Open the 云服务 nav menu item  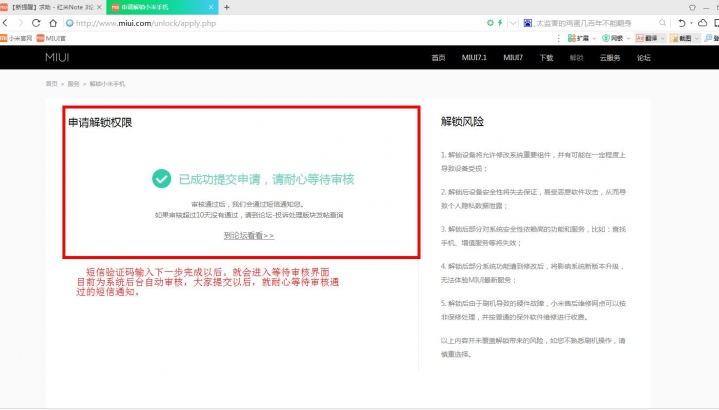click(x=610, y=57)
